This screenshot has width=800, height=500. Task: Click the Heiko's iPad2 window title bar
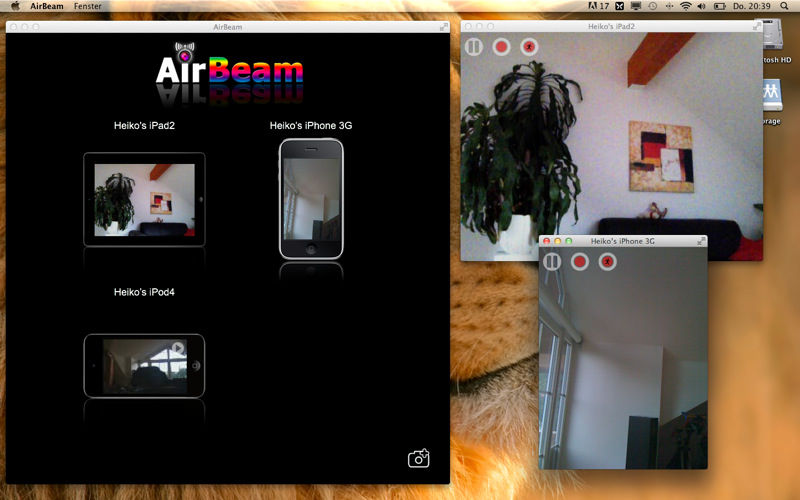coord(611,26)
